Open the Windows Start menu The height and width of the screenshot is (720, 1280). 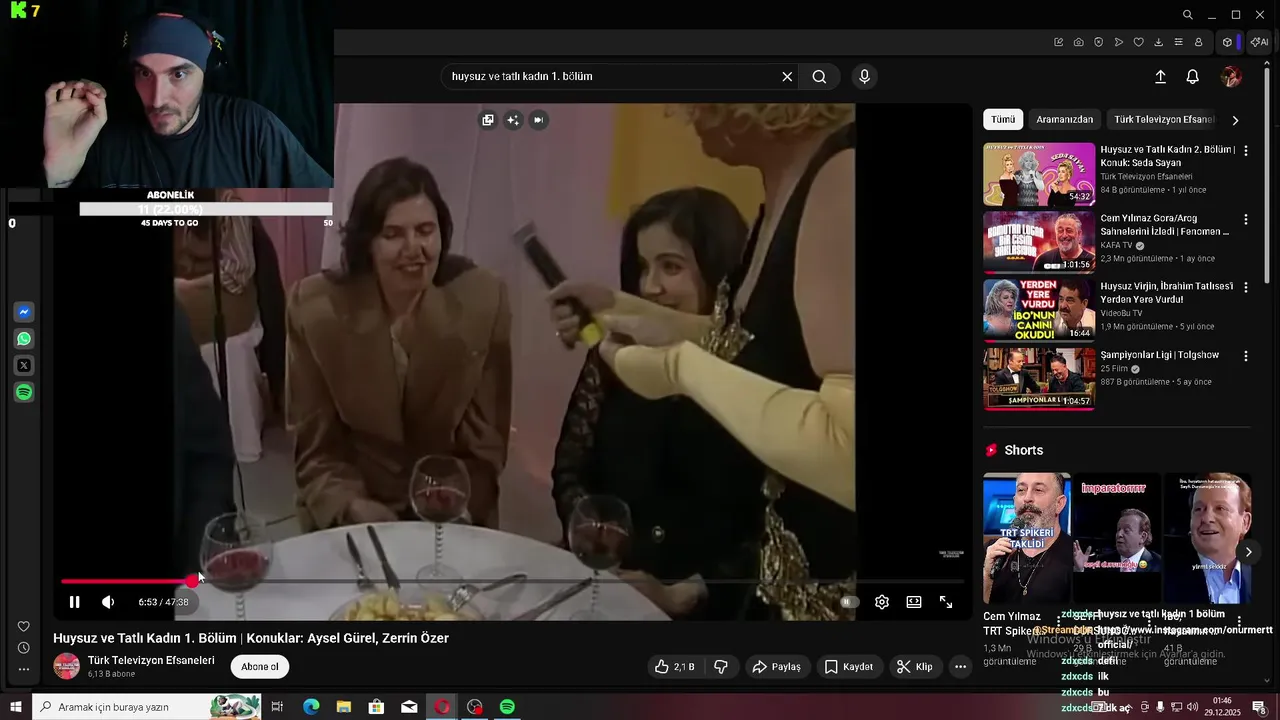tap(15, 707)
